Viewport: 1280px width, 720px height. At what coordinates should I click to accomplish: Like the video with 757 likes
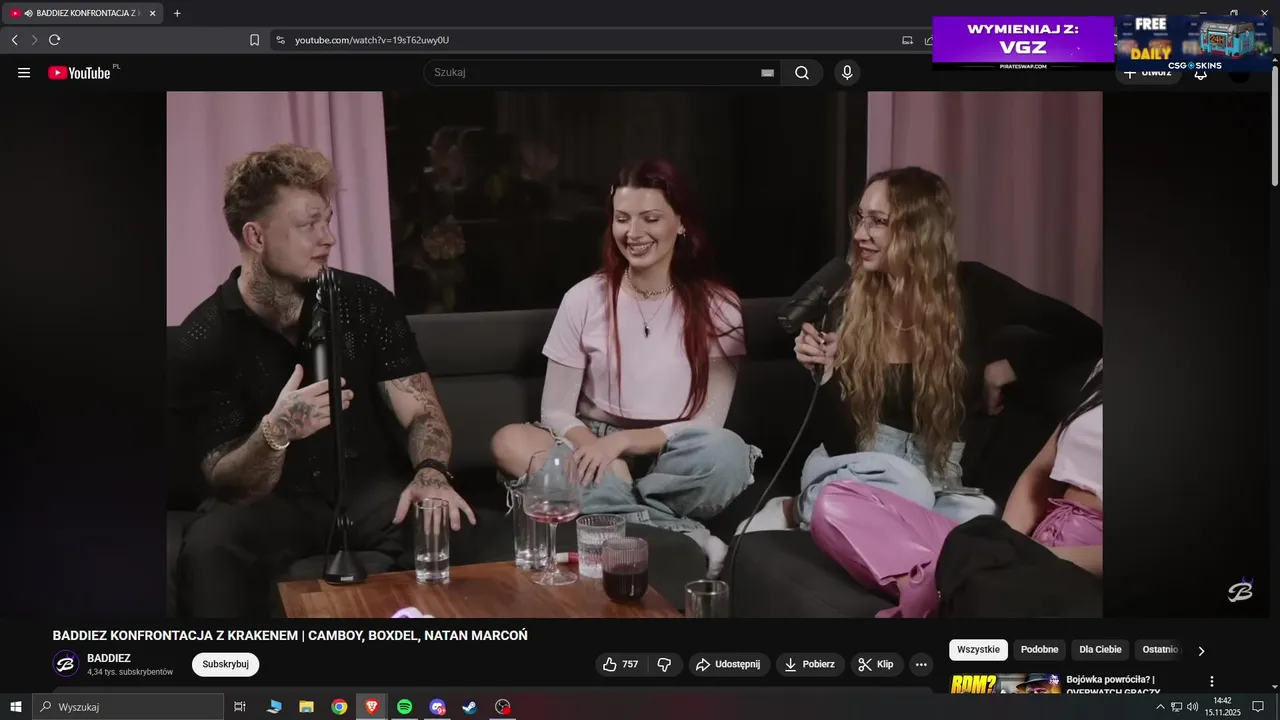pyautogui.click(x=621, y=664)
